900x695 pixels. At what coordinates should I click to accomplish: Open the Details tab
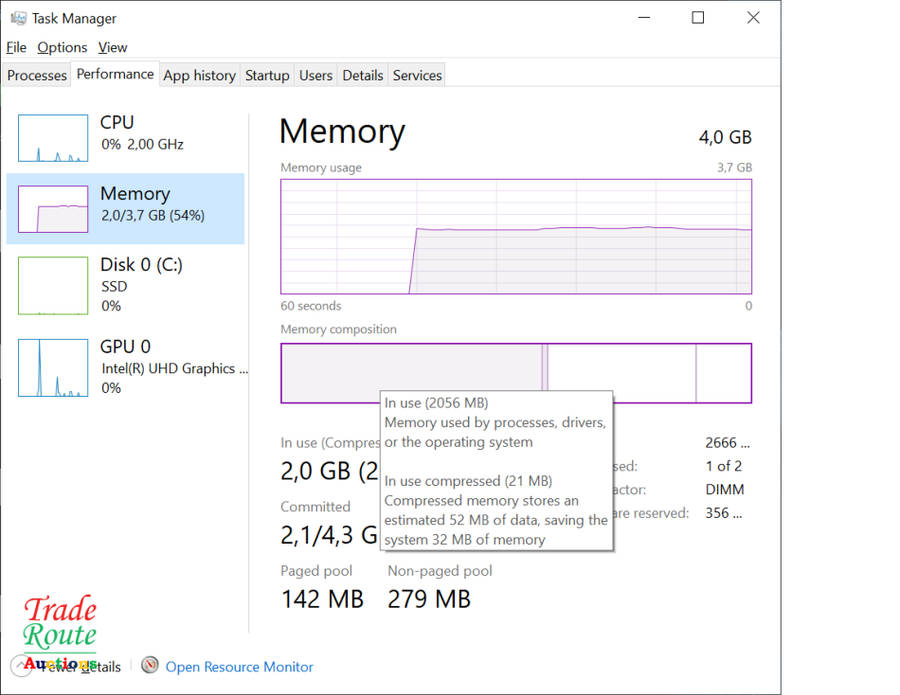[x=362, y=75]
